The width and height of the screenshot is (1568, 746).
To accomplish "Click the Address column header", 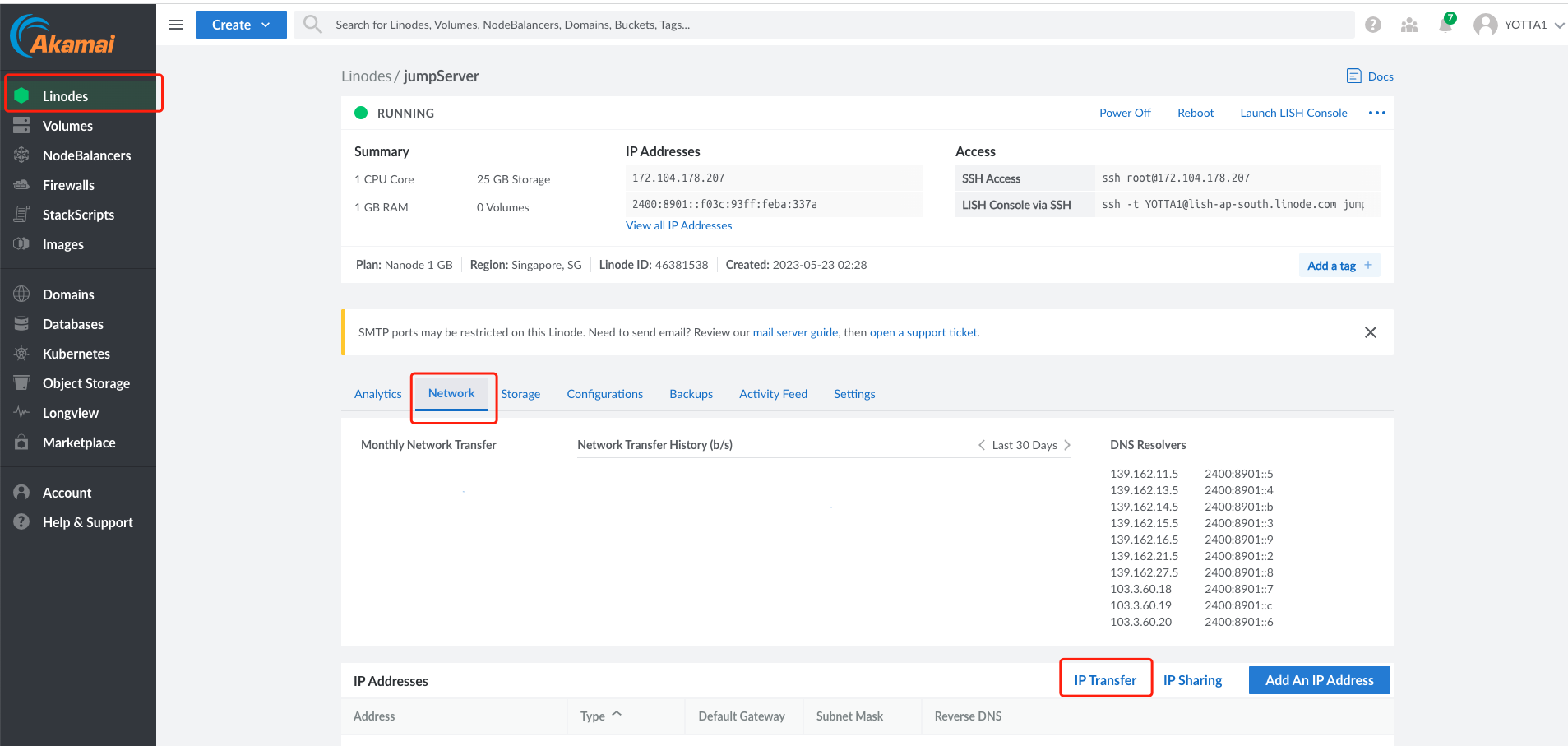I will (374, 716).
